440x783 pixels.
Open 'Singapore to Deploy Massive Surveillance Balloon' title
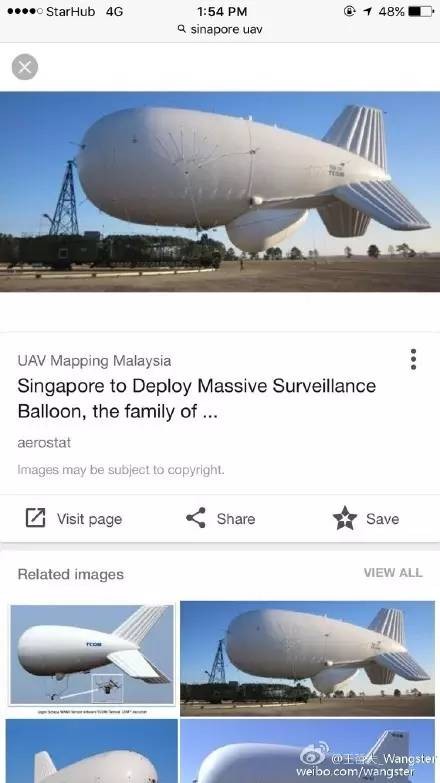click(196, 398)
